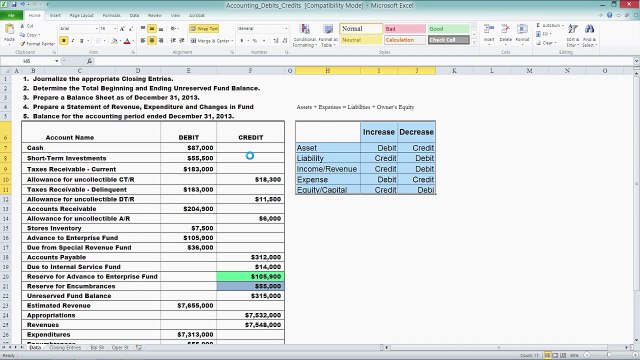Switch to the Data ribbon tab
The image size is (640, 360).
(x=134, y=16)
